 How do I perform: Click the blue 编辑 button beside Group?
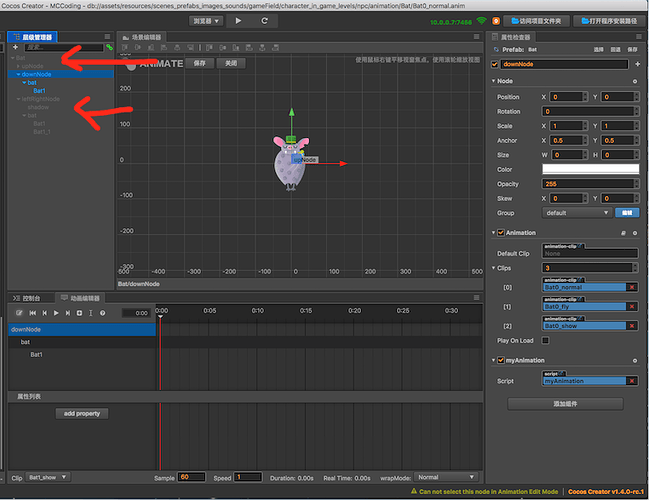coord(627,213)
